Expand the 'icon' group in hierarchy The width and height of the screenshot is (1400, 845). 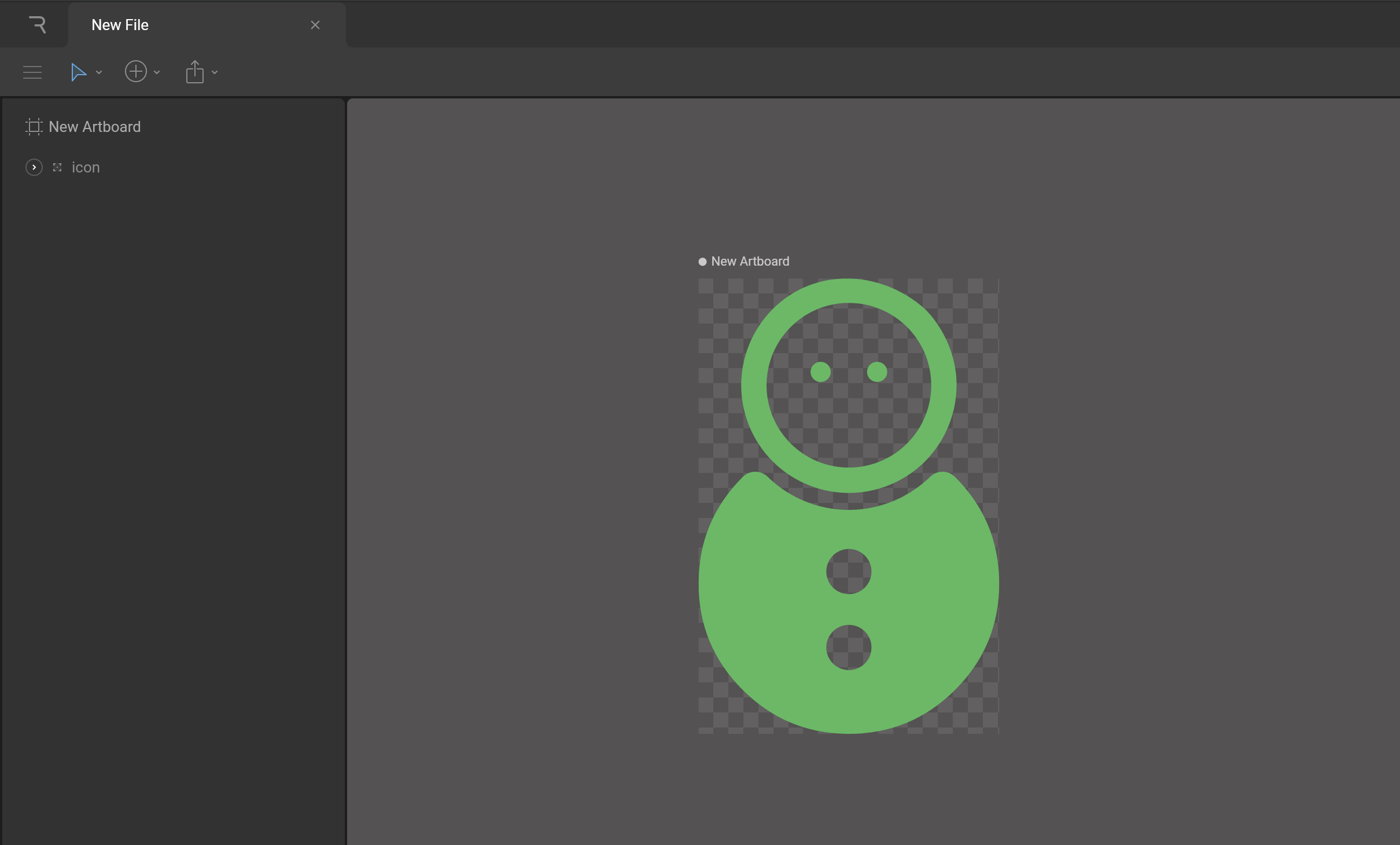[34, 167]
